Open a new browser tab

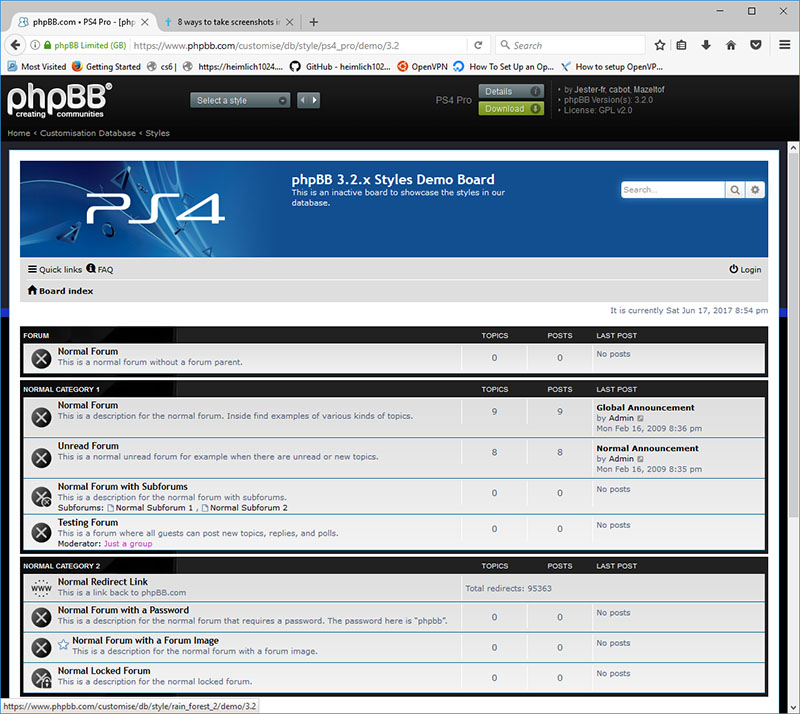(x=313, y=22)
